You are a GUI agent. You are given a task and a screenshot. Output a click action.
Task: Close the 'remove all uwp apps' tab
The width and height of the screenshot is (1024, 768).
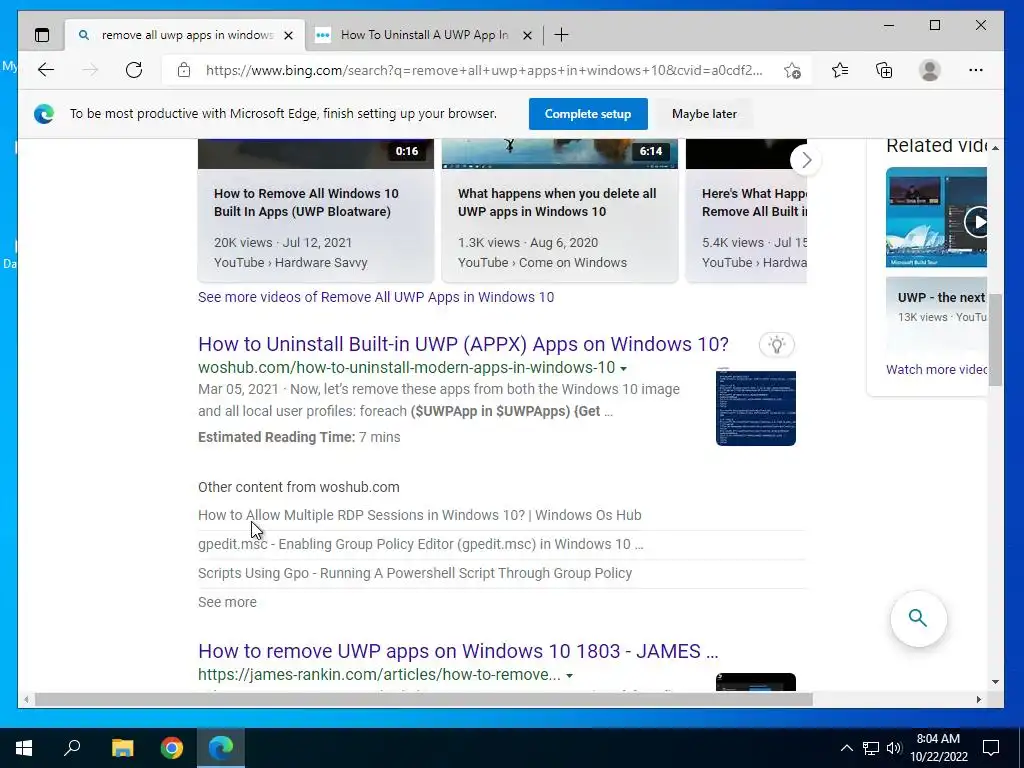click(x=289, y=35)
